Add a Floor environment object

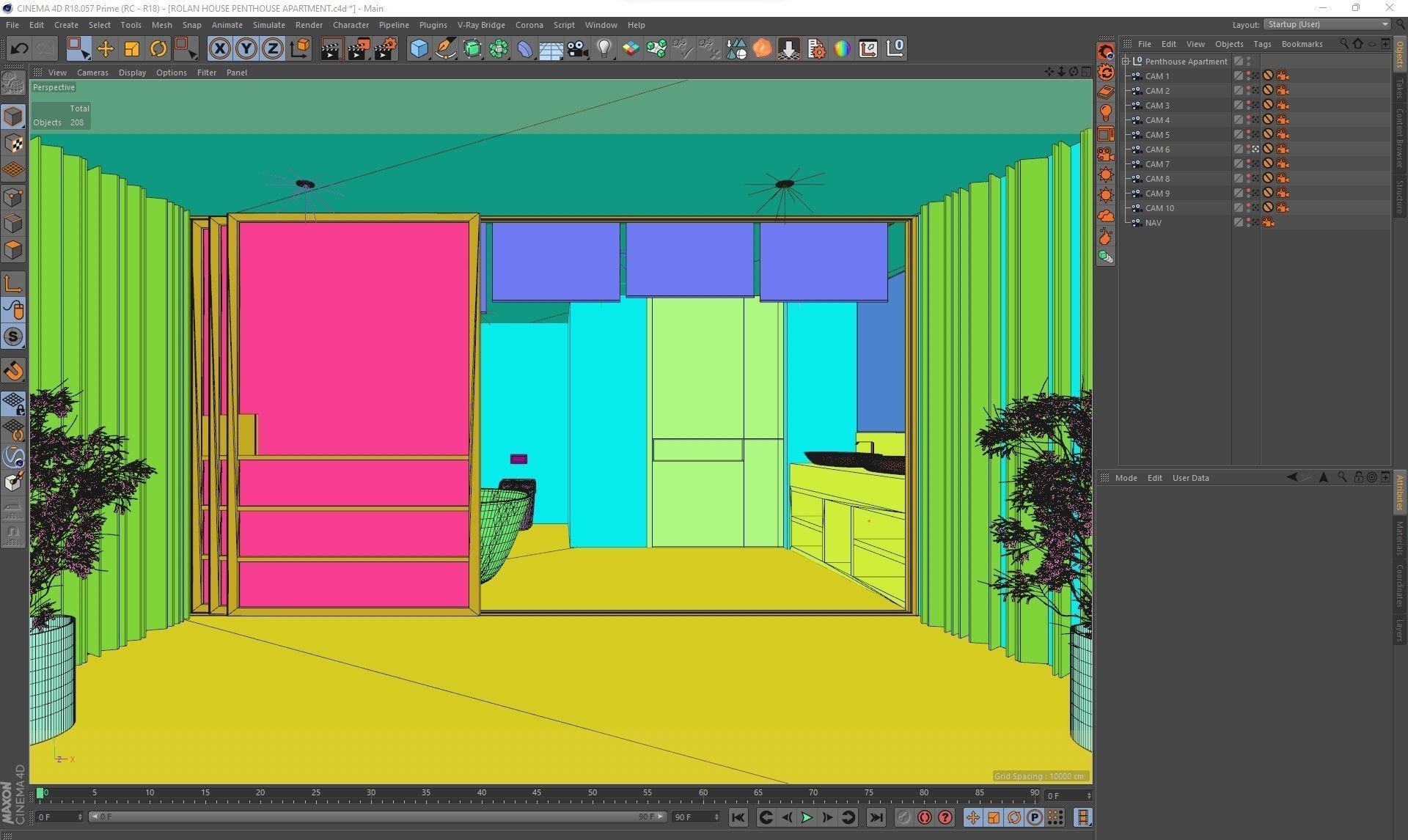coord(551,49)
